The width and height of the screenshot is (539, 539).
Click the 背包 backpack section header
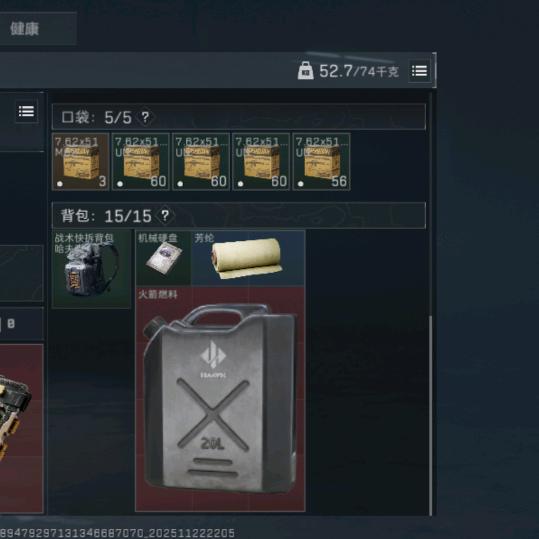(239, 216)
